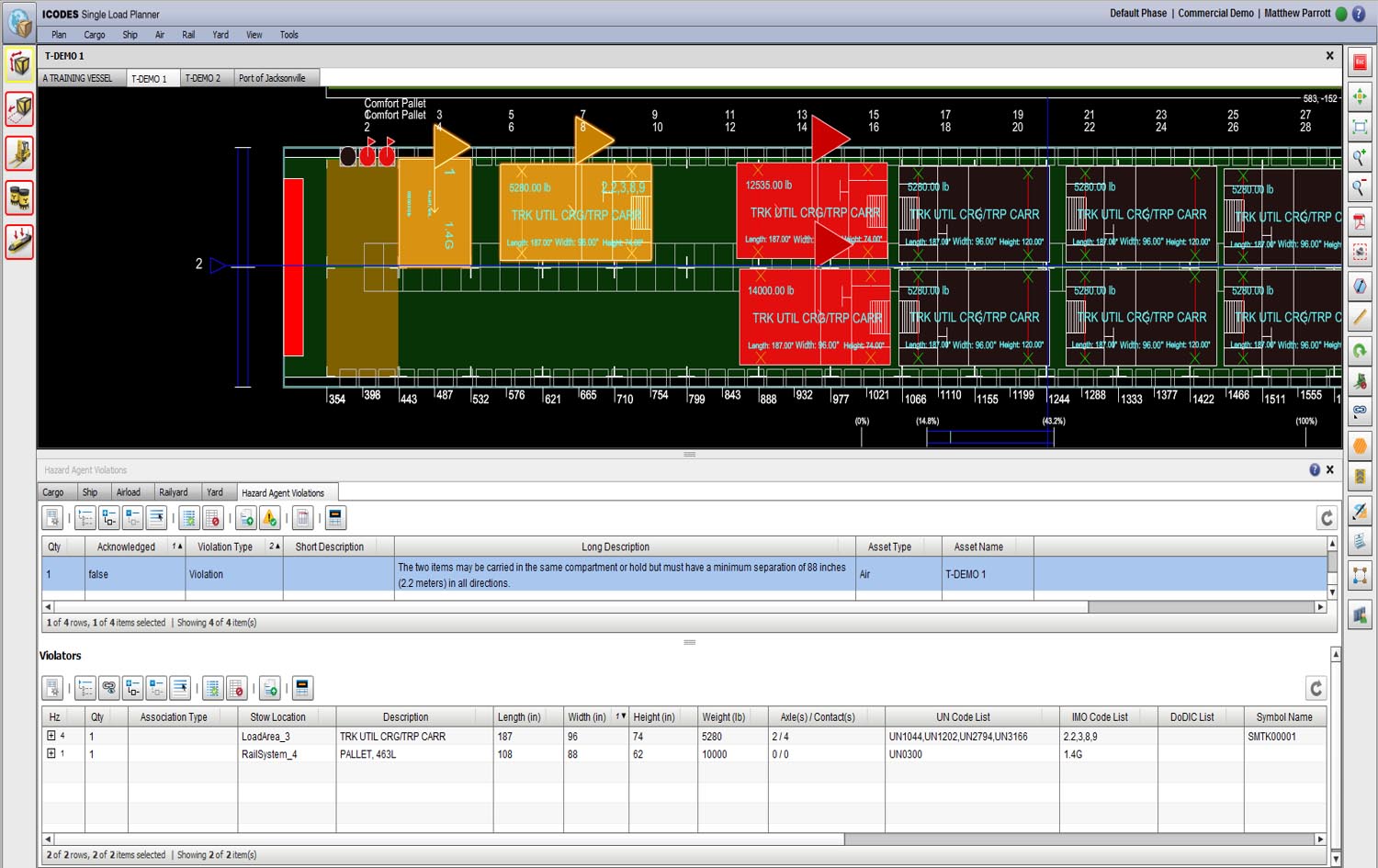Toggle sort on the Acknowledged column header
The width and height of the screenshot is (1378, 868).
pos(127,547)
